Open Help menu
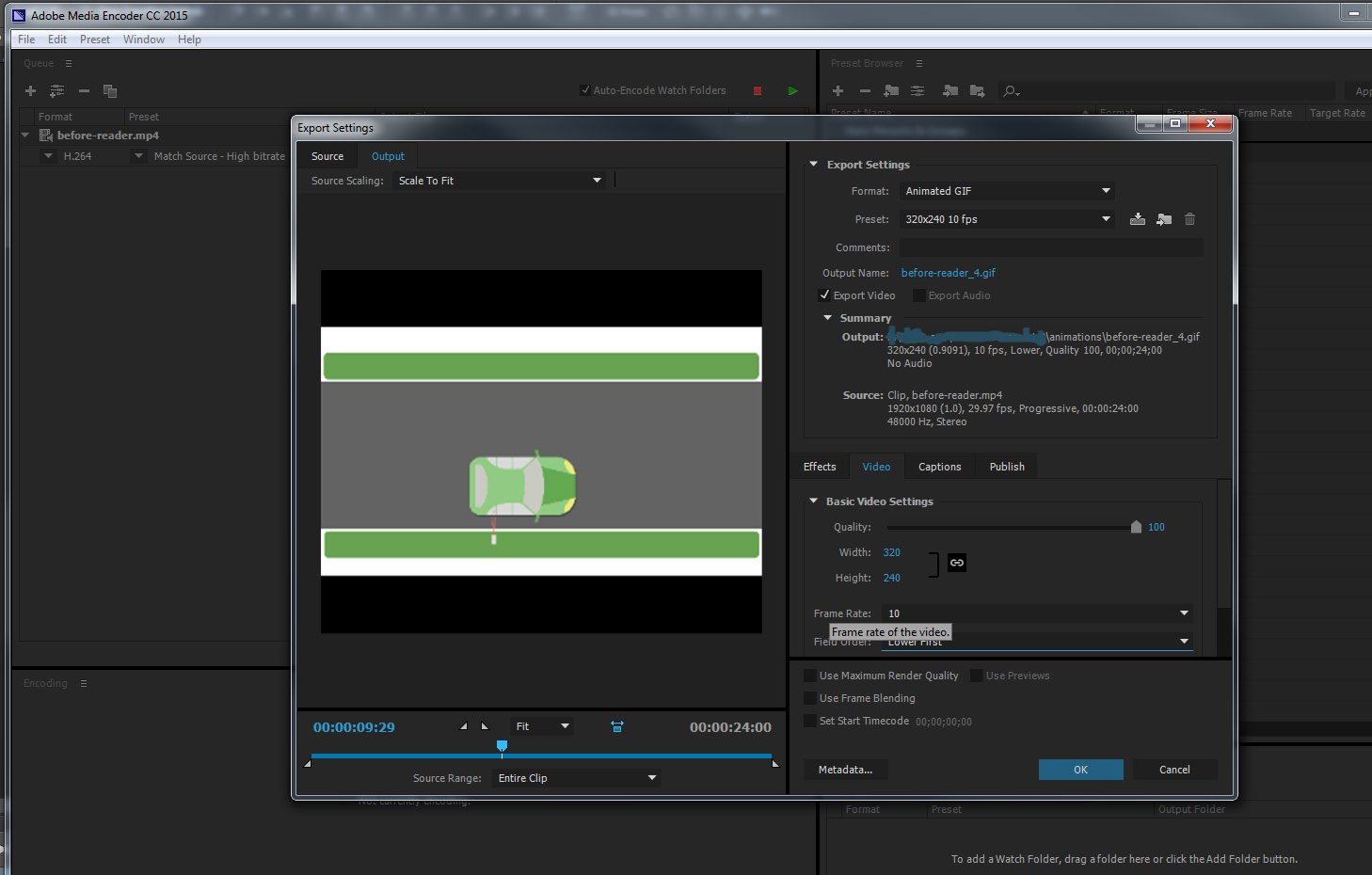Screen dimensions: 1372x875 click(189, 40)
